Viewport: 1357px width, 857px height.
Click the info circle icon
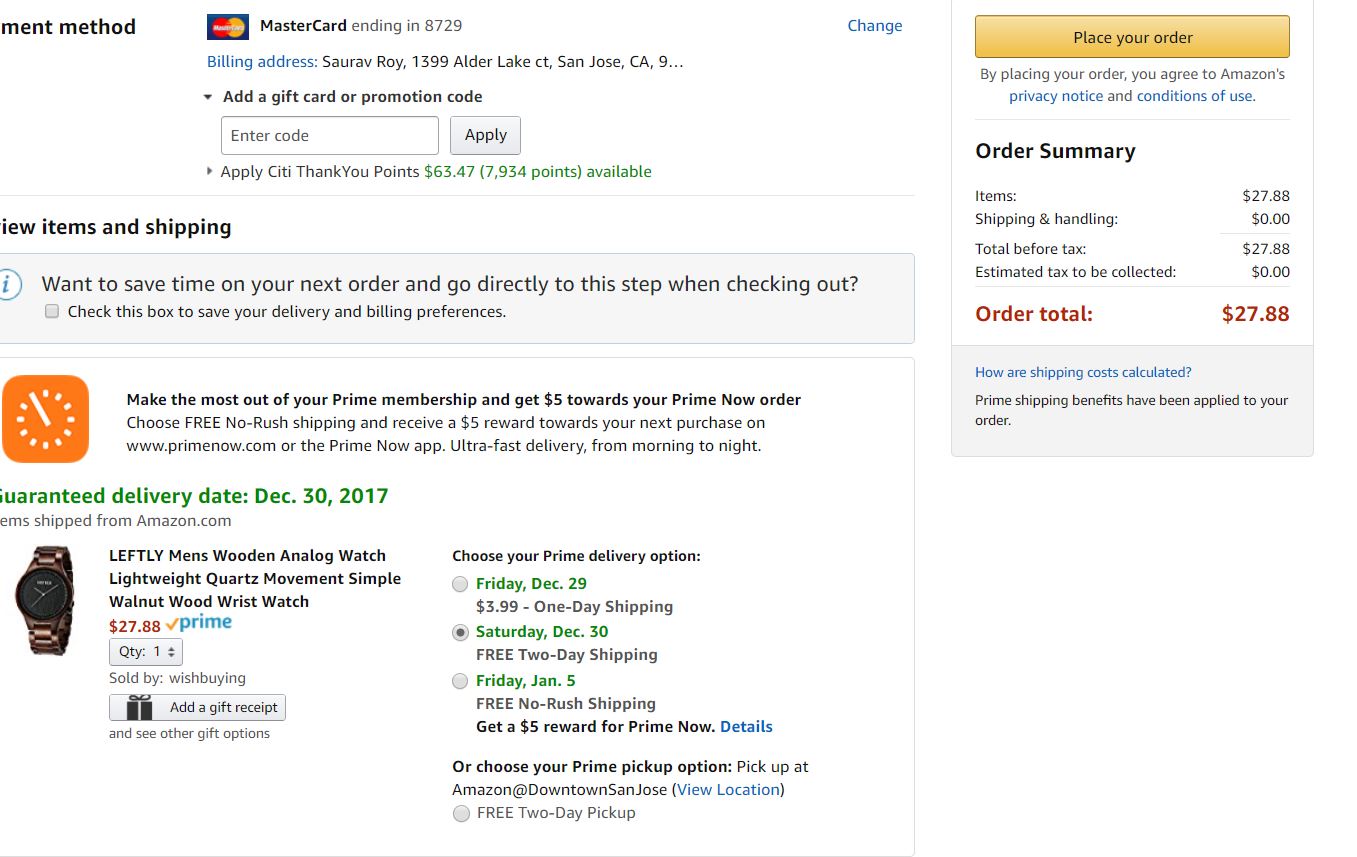[x=9, y=283]
